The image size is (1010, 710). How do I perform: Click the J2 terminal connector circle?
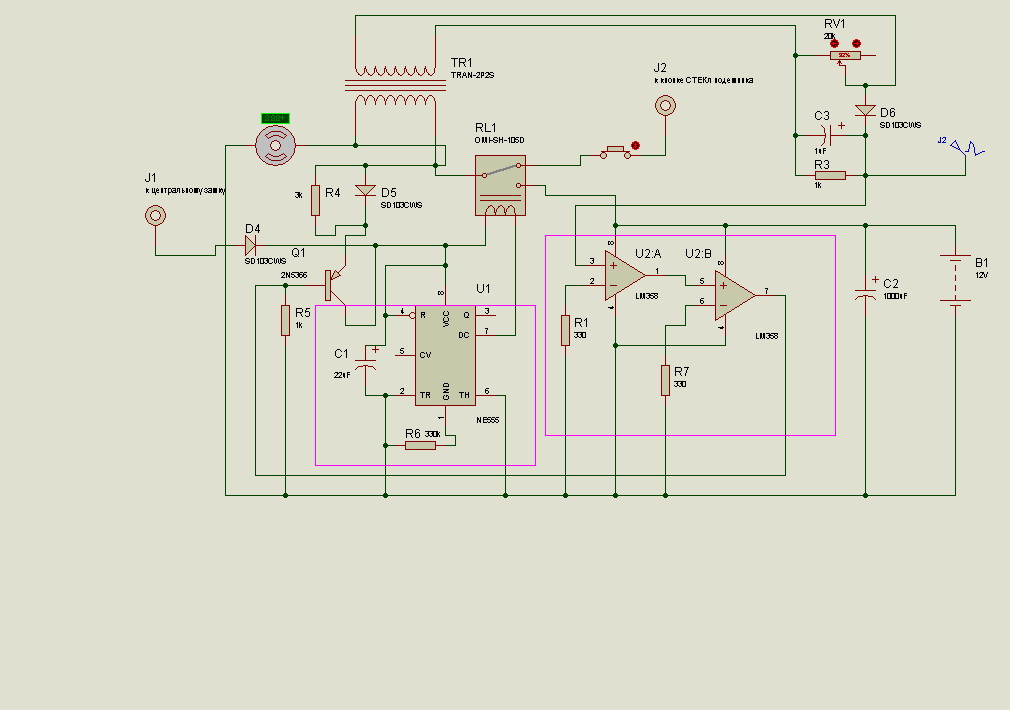point(664,105)
